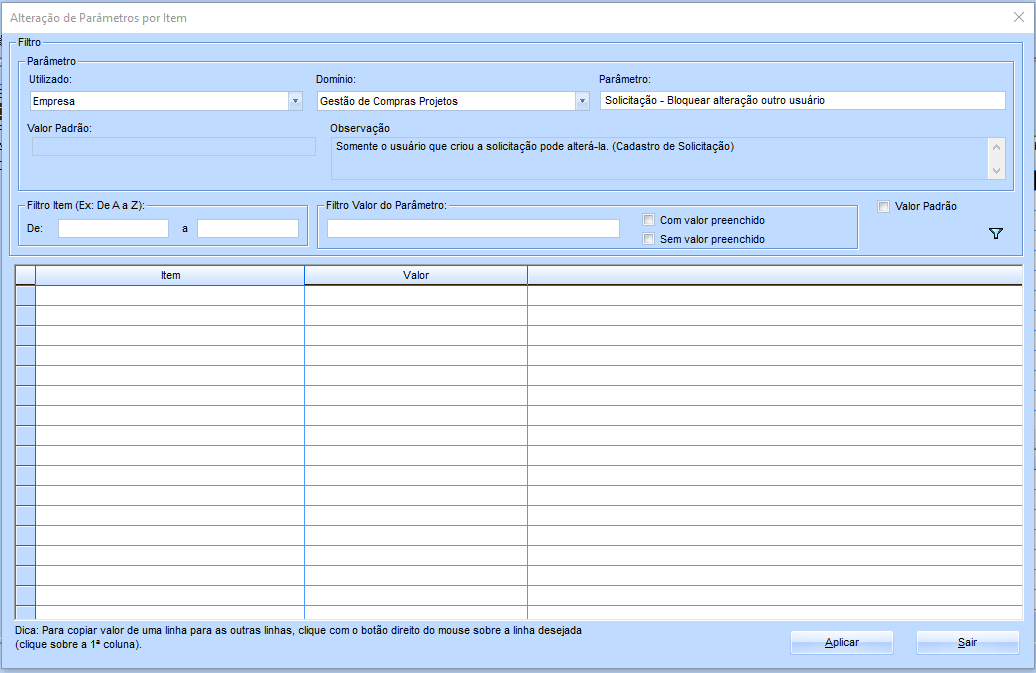Select the first row header cell
Image resolution: width=1036 pixels, height=673 pixels.
25,295
